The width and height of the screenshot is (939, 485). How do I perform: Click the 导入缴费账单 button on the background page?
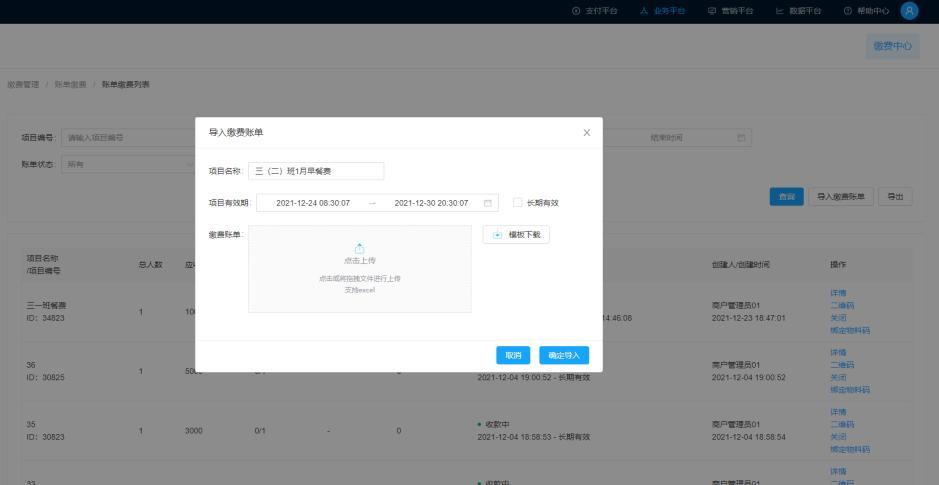(x=841, y=196)
